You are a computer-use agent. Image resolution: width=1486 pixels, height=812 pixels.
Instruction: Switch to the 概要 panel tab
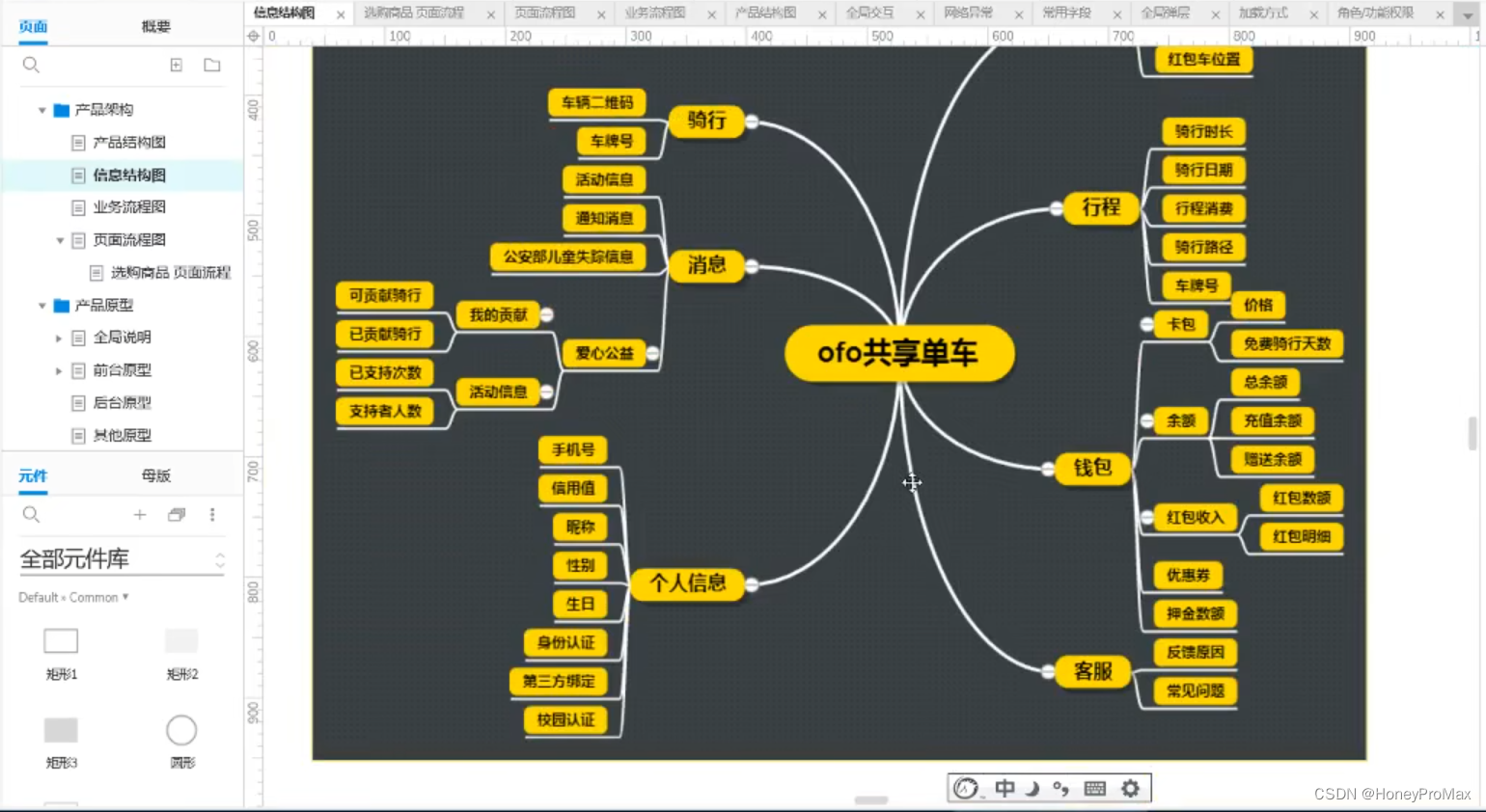point(155,26)
